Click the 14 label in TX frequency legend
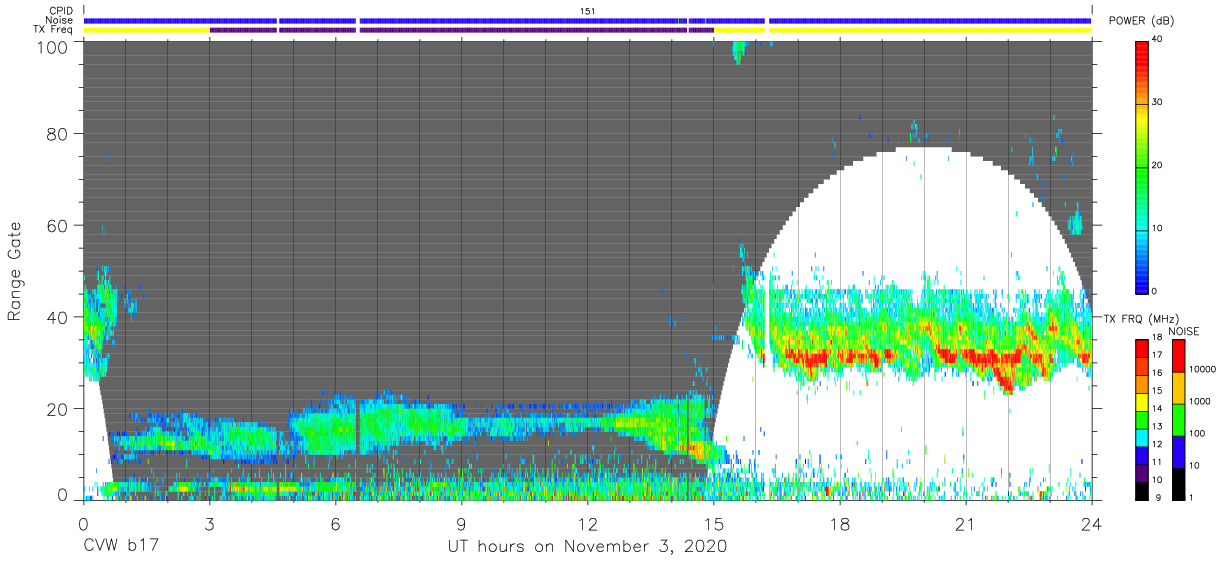 pos(1157,408)
